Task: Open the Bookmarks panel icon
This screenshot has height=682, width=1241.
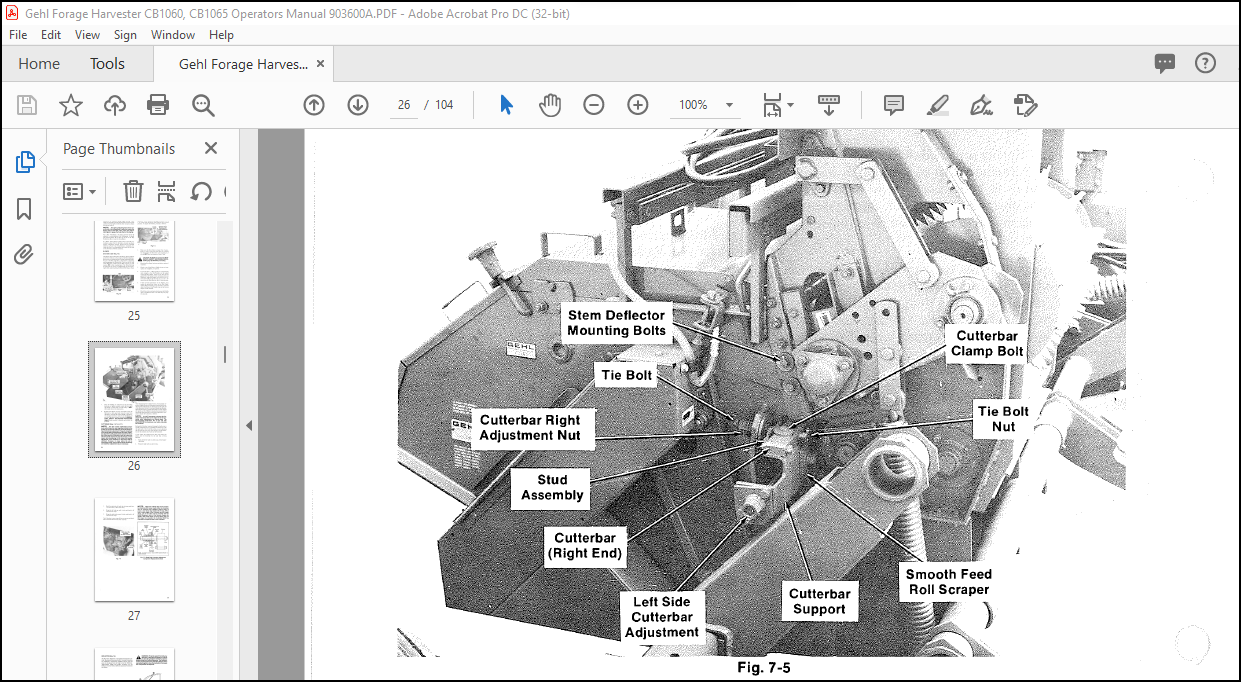Action: [x=25, y=209]
